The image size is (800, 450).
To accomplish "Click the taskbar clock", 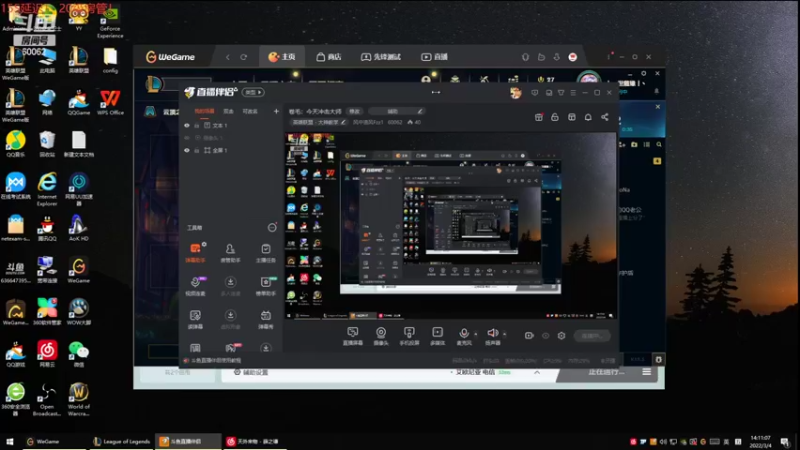I will coord(760,442).
